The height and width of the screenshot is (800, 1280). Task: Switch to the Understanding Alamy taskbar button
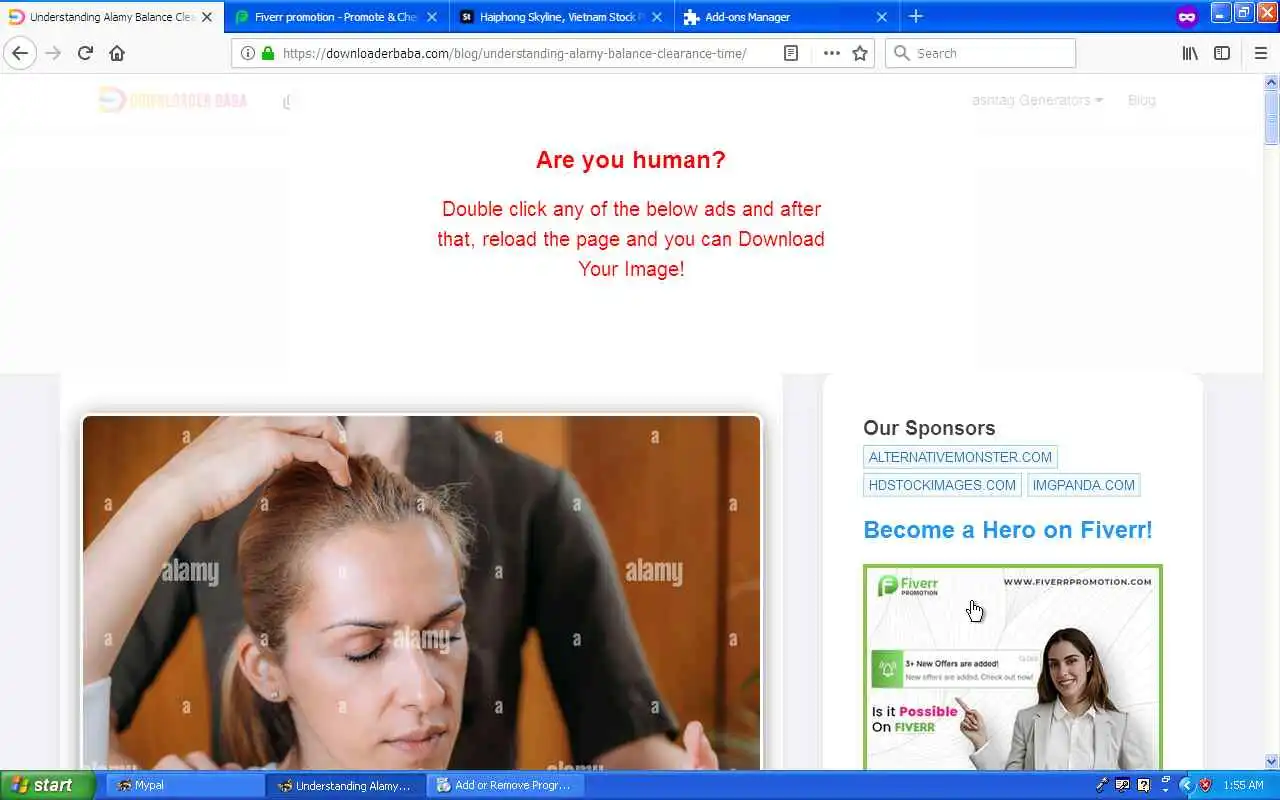coord(346,785)
